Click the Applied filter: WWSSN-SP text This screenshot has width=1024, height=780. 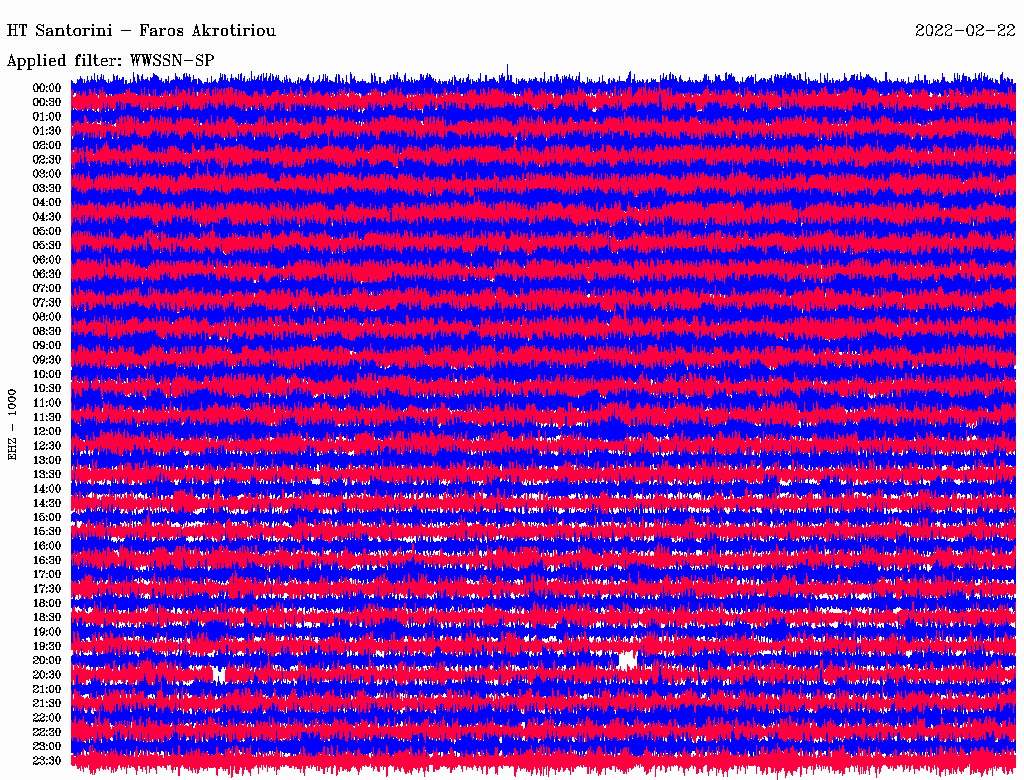[x=110, y=60]
